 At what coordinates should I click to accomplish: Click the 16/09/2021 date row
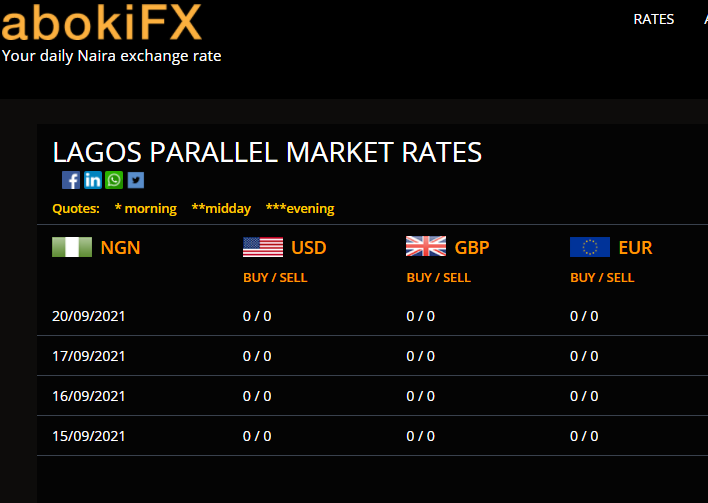[373, 396]
